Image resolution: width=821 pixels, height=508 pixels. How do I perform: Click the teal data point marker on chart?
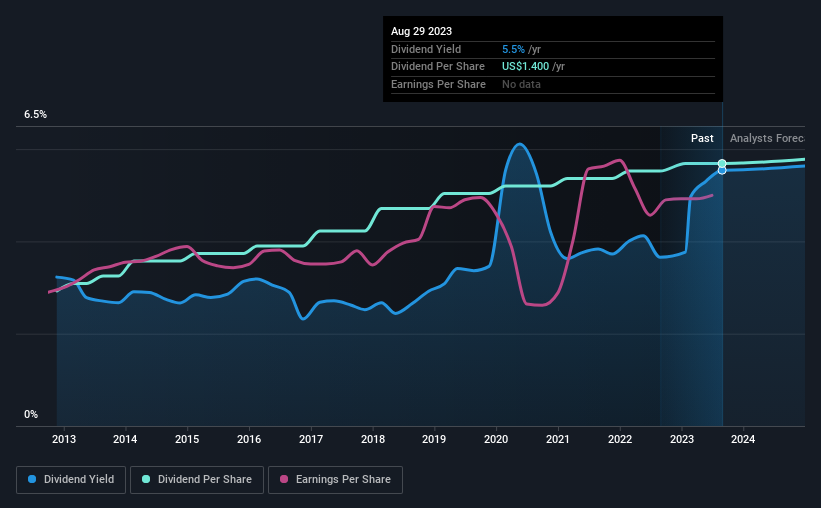click(x=722, y=163)
